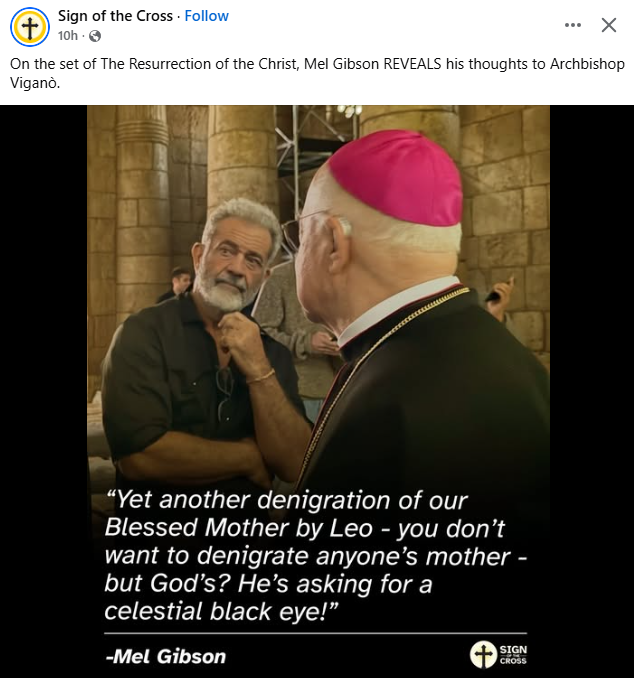Image resolution: width=634 pixels, height=678 pixels.
Task: Follow the Sign of the Cross page
Action: coord(206,16)
